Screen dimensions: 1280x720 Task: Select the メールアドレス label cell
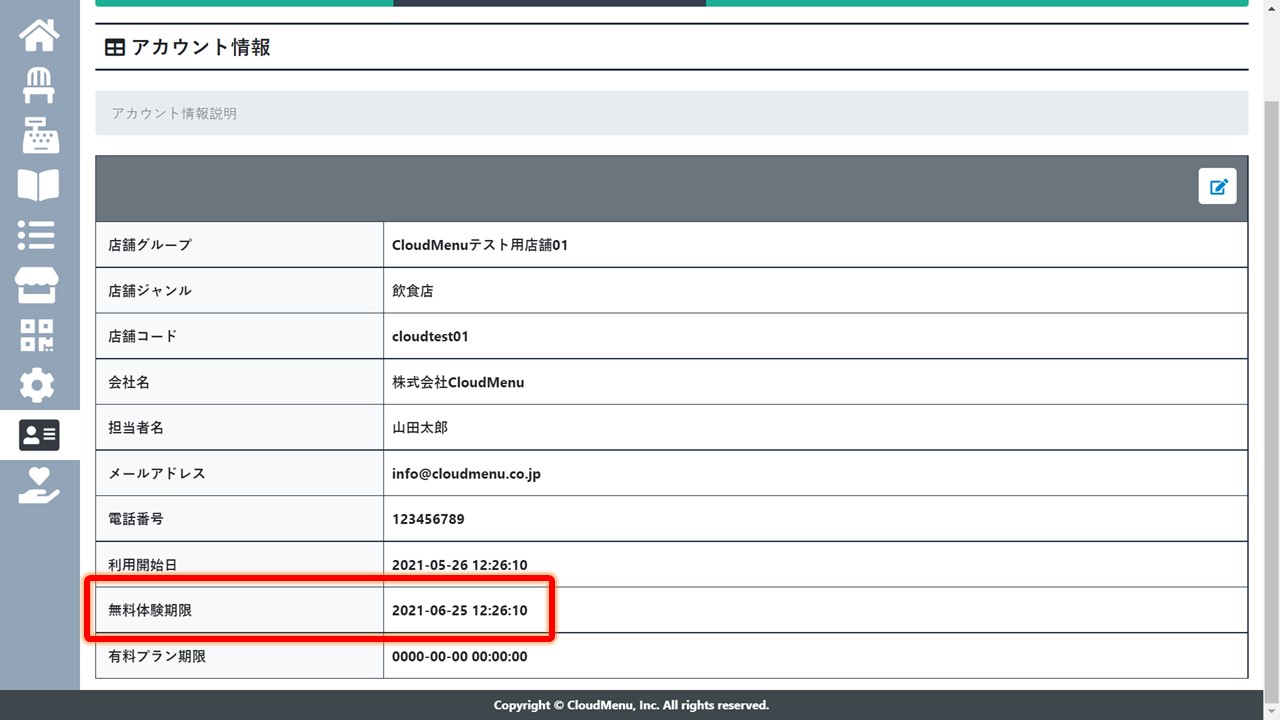(240, 473)
